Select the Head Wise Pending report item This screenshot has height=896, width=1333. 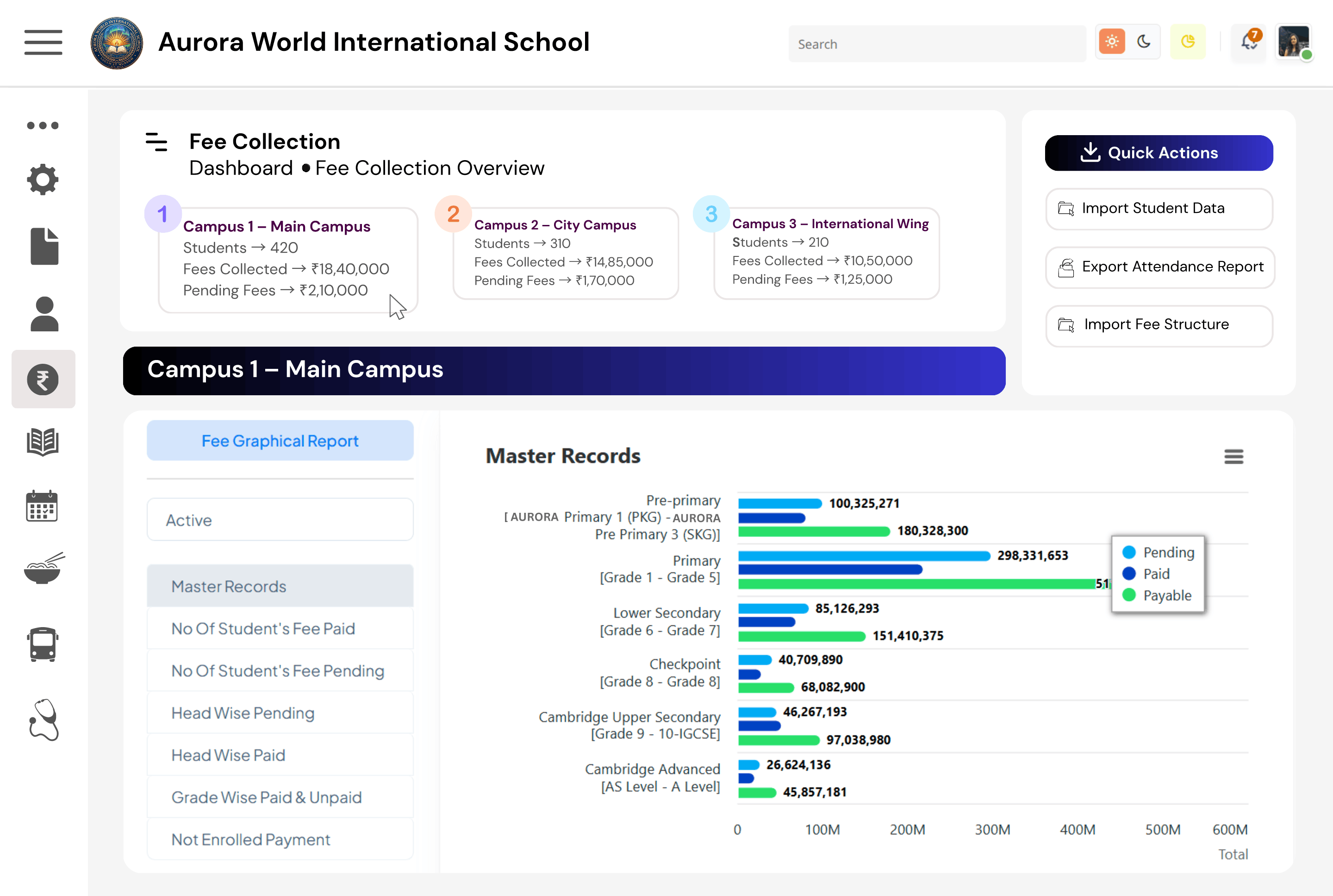(x=280, y=713)
